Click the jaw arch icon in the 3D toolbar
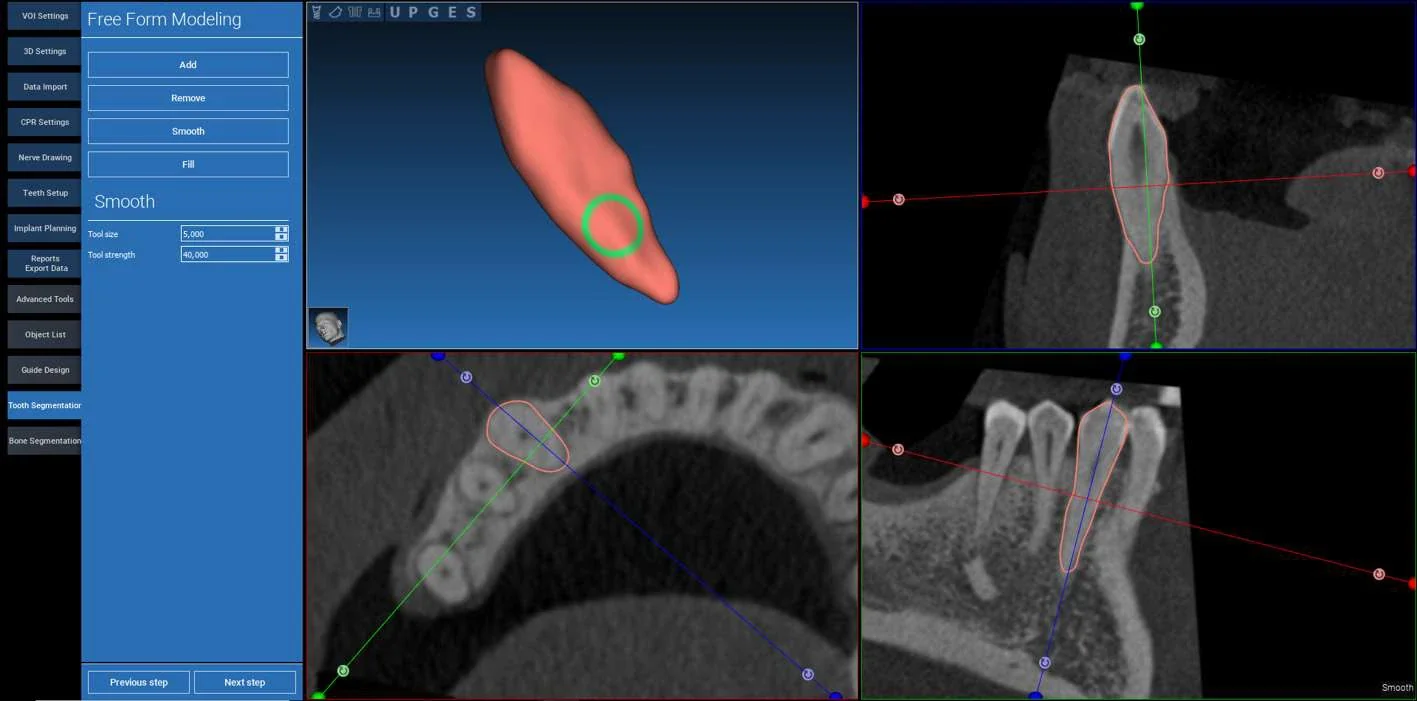 tap(335, 12)
